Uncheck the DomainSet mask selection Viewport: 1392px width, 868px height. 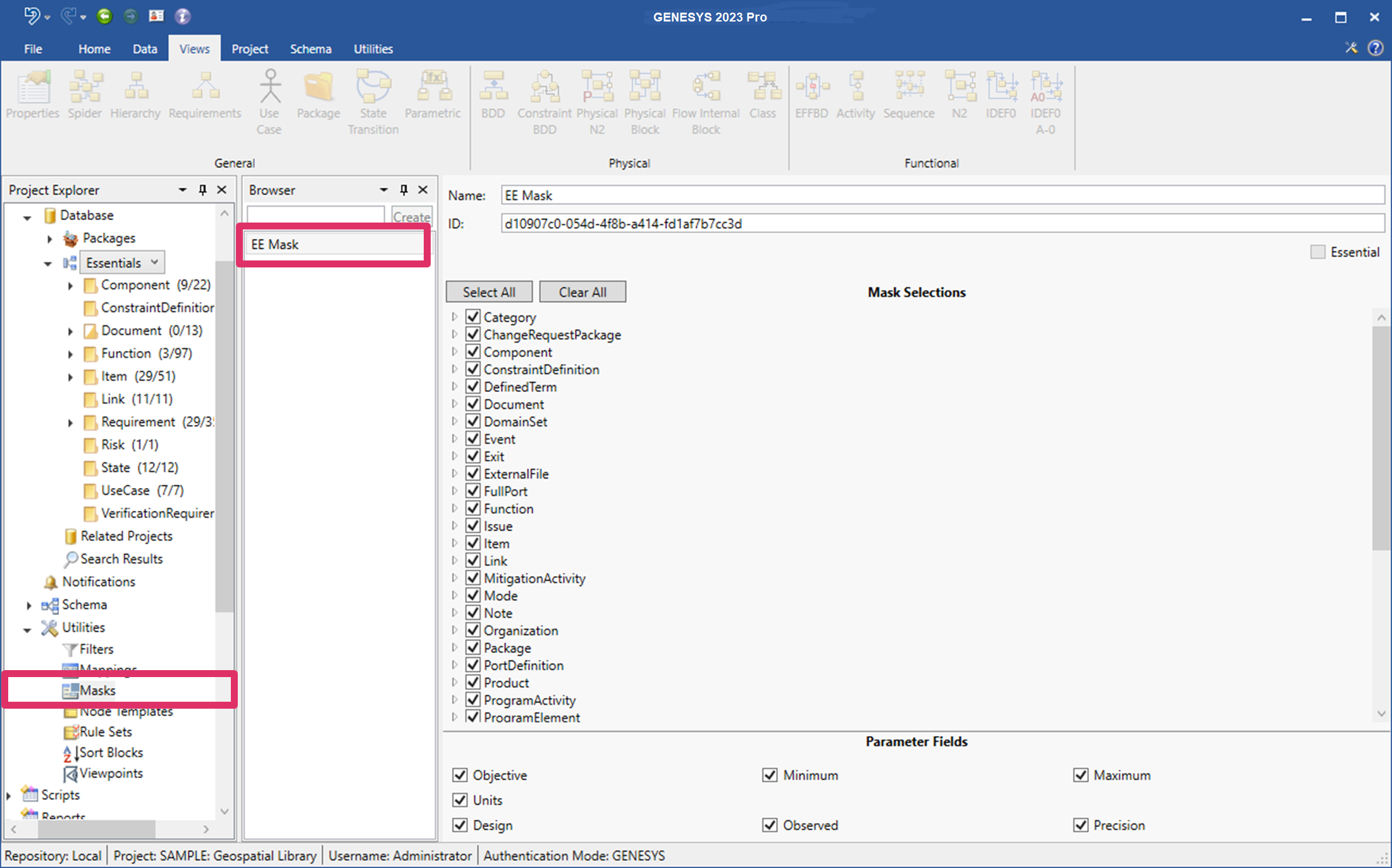click(473, 421)
